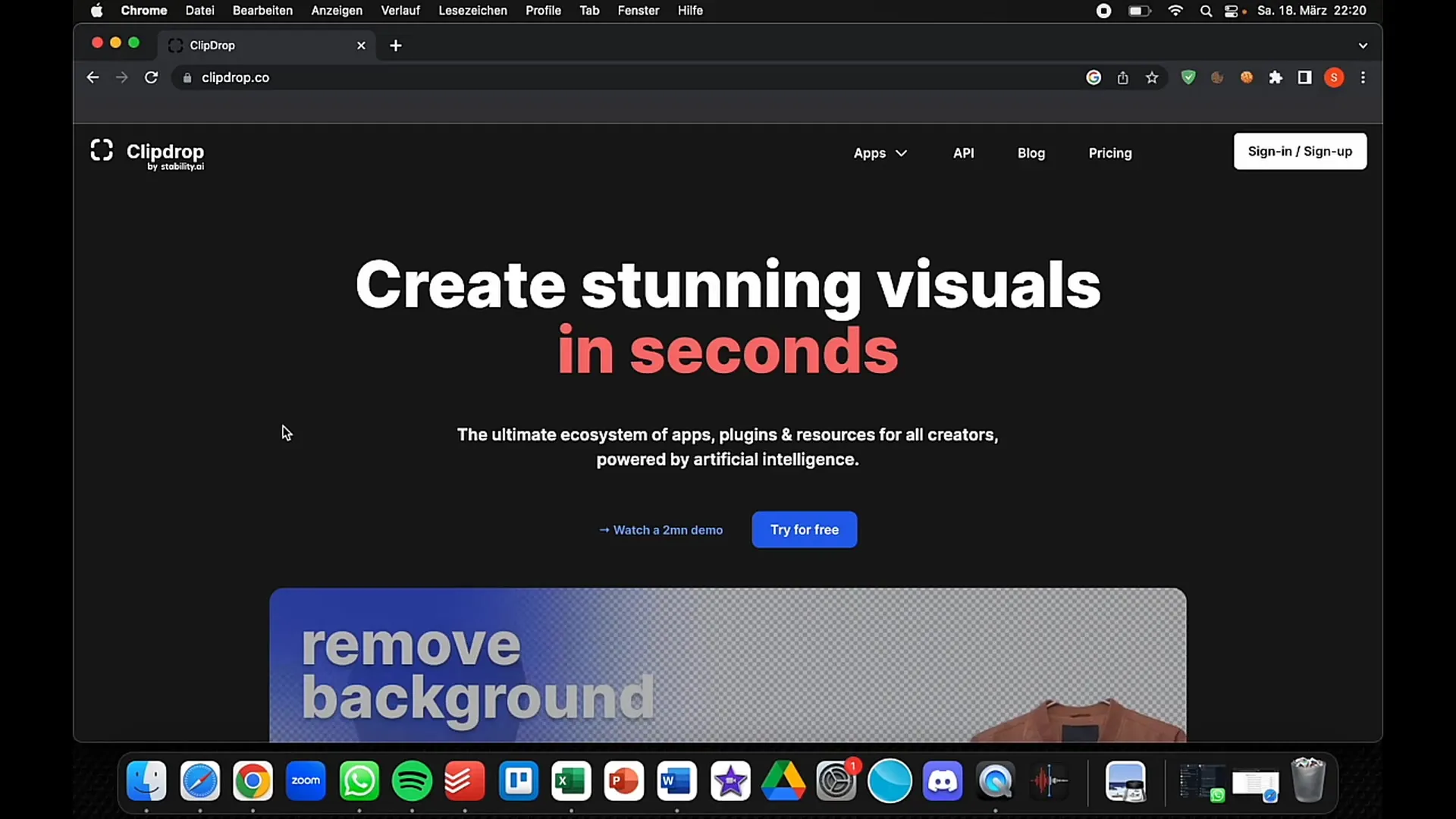Screen dimensions: 1456x819
Task: Open the API page link
Action: pos(963,153)
